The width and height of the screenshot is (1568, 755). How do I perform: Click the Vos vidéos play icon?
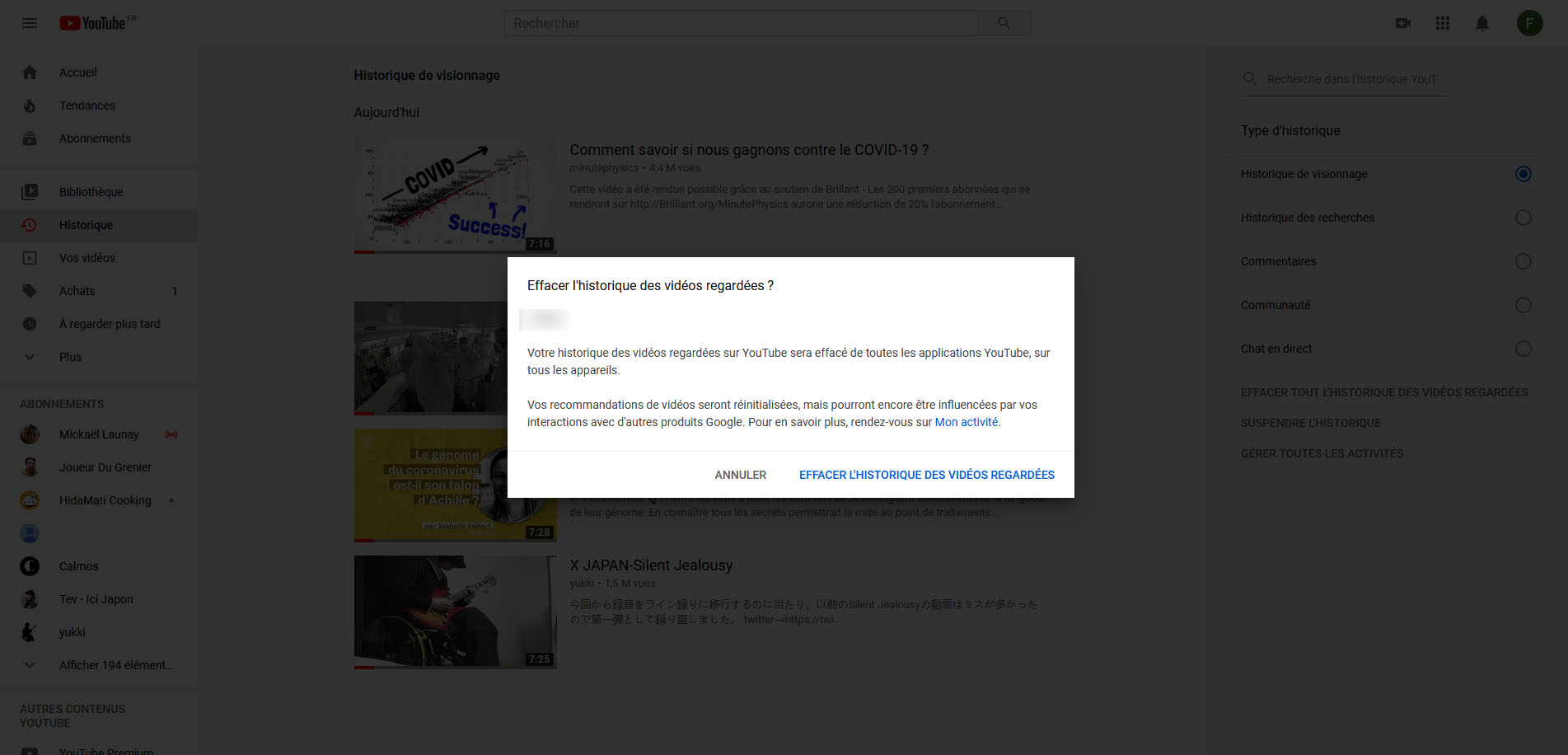pos(30,258)
